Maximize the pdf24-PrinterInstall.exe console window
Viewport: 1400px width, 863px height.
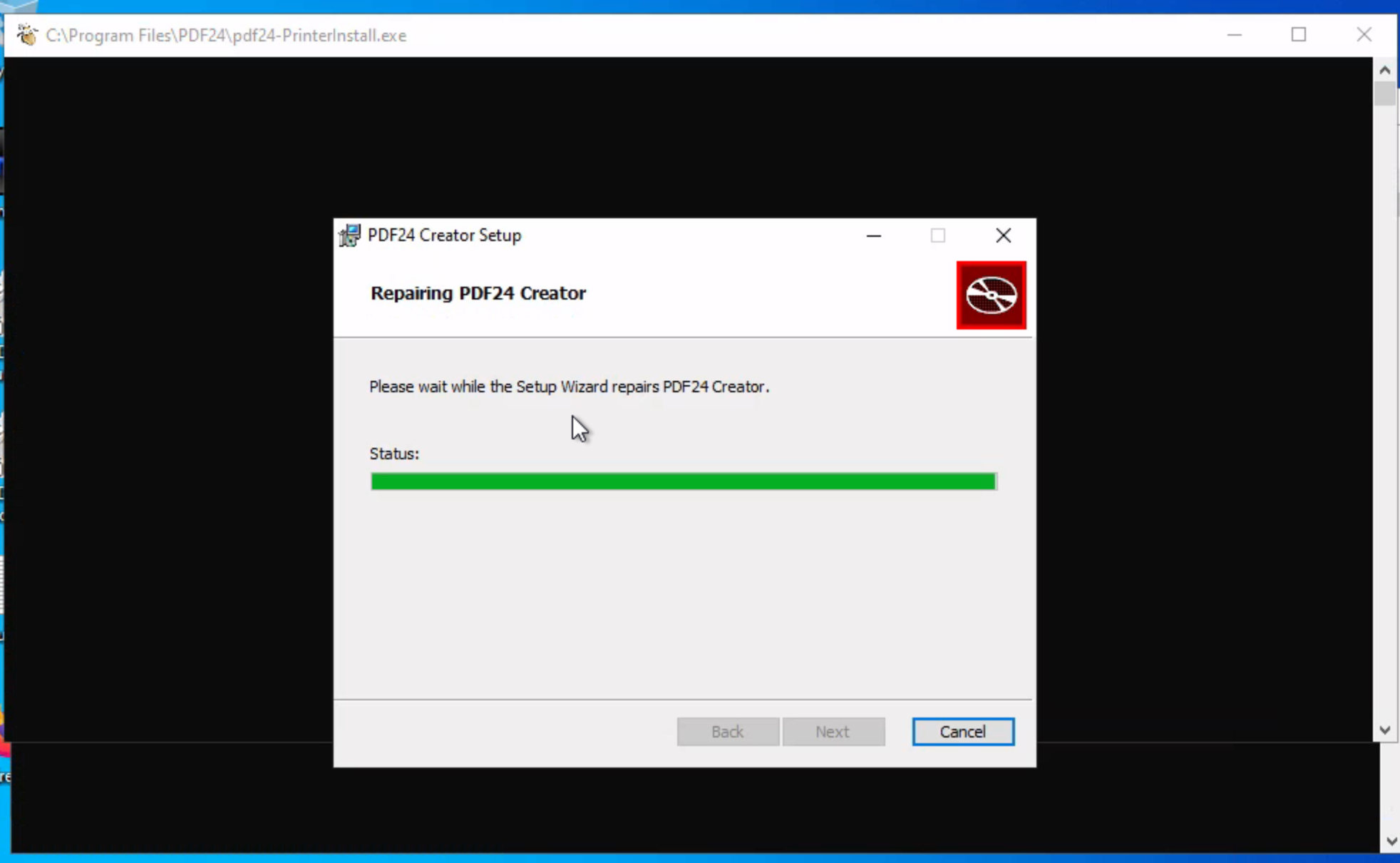(1299, 35)
